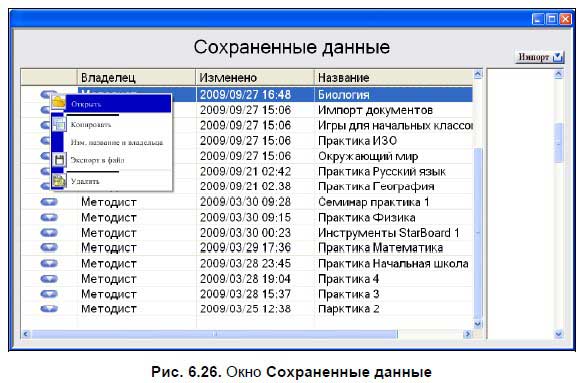Sort by Изменено column header
The height and width of the screenshot is (383, 585).
(255, 78)
